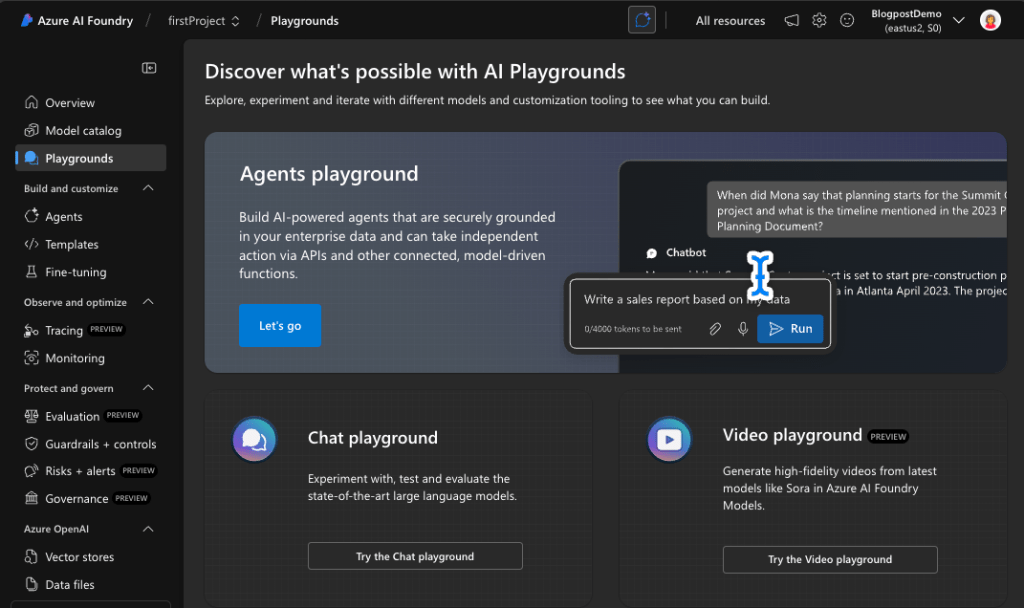Open Model catalog in sidebar
This screenshot has height=608, width=1024.
pyautogui.click(x=83, y=131)
